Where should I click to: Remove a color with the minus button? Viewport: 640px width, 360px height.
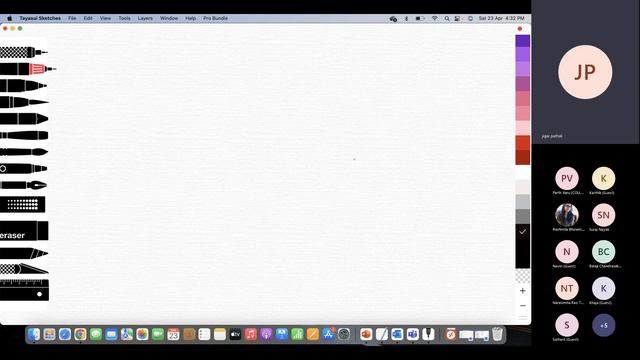click(x=522, y=306)
